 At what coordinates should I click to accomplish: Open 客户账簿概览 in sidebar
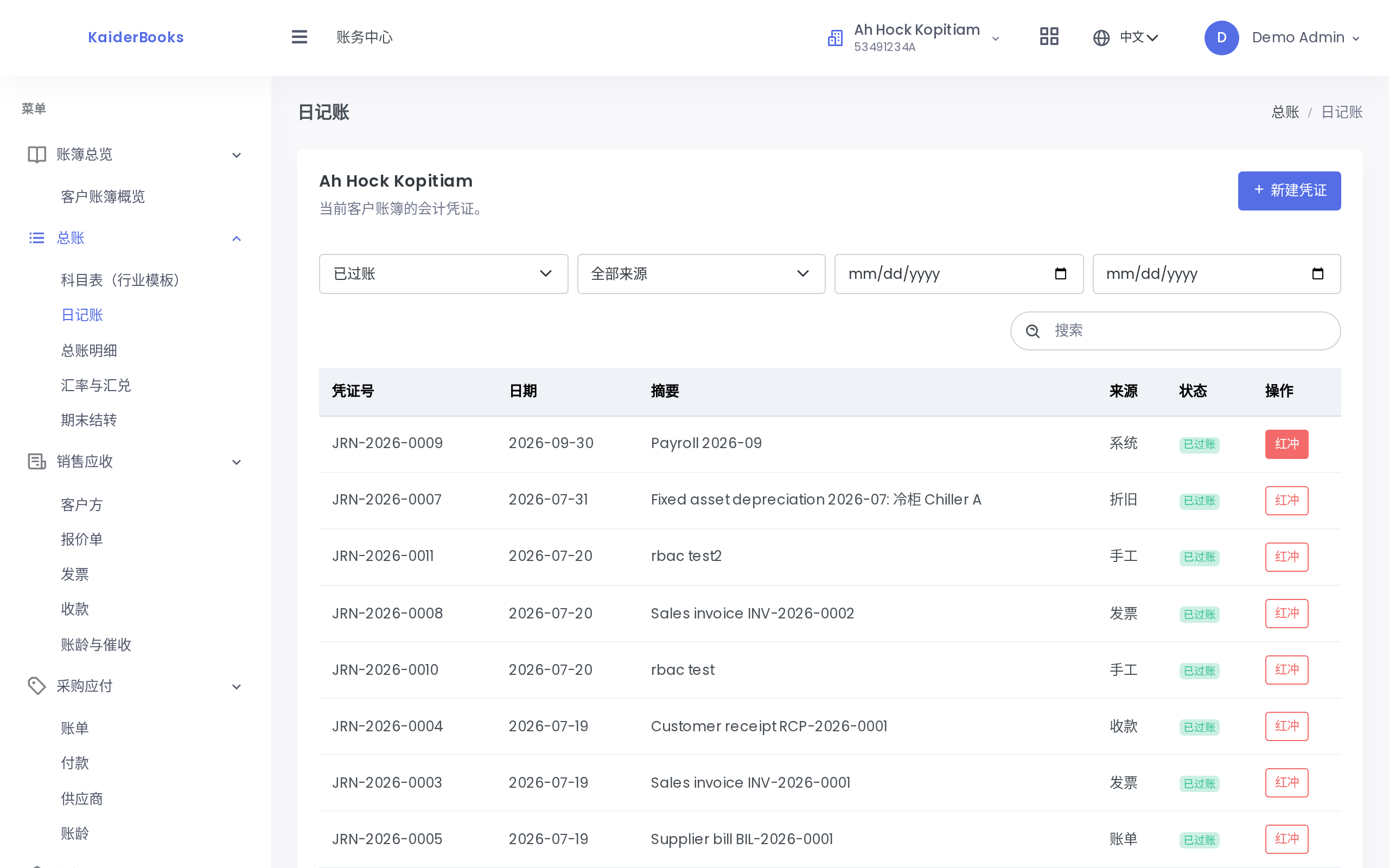click(x=103, y=197)
